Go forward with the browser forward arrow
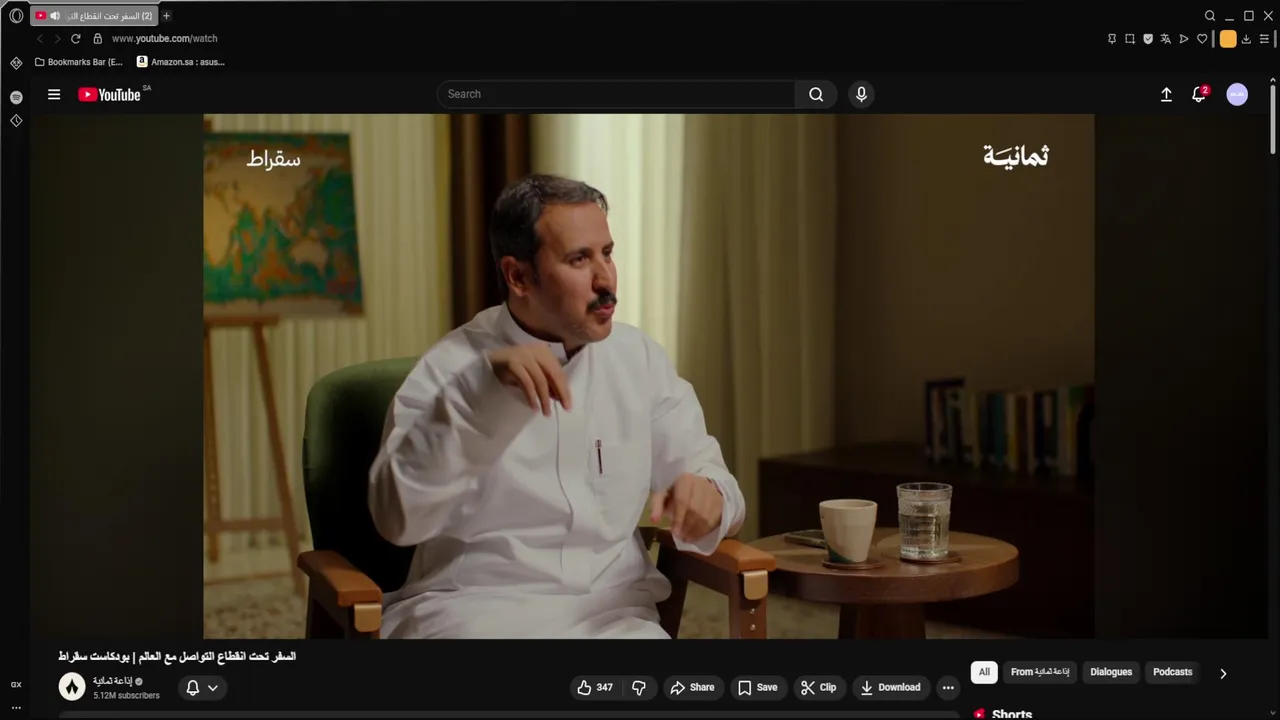 coord(57,38)
